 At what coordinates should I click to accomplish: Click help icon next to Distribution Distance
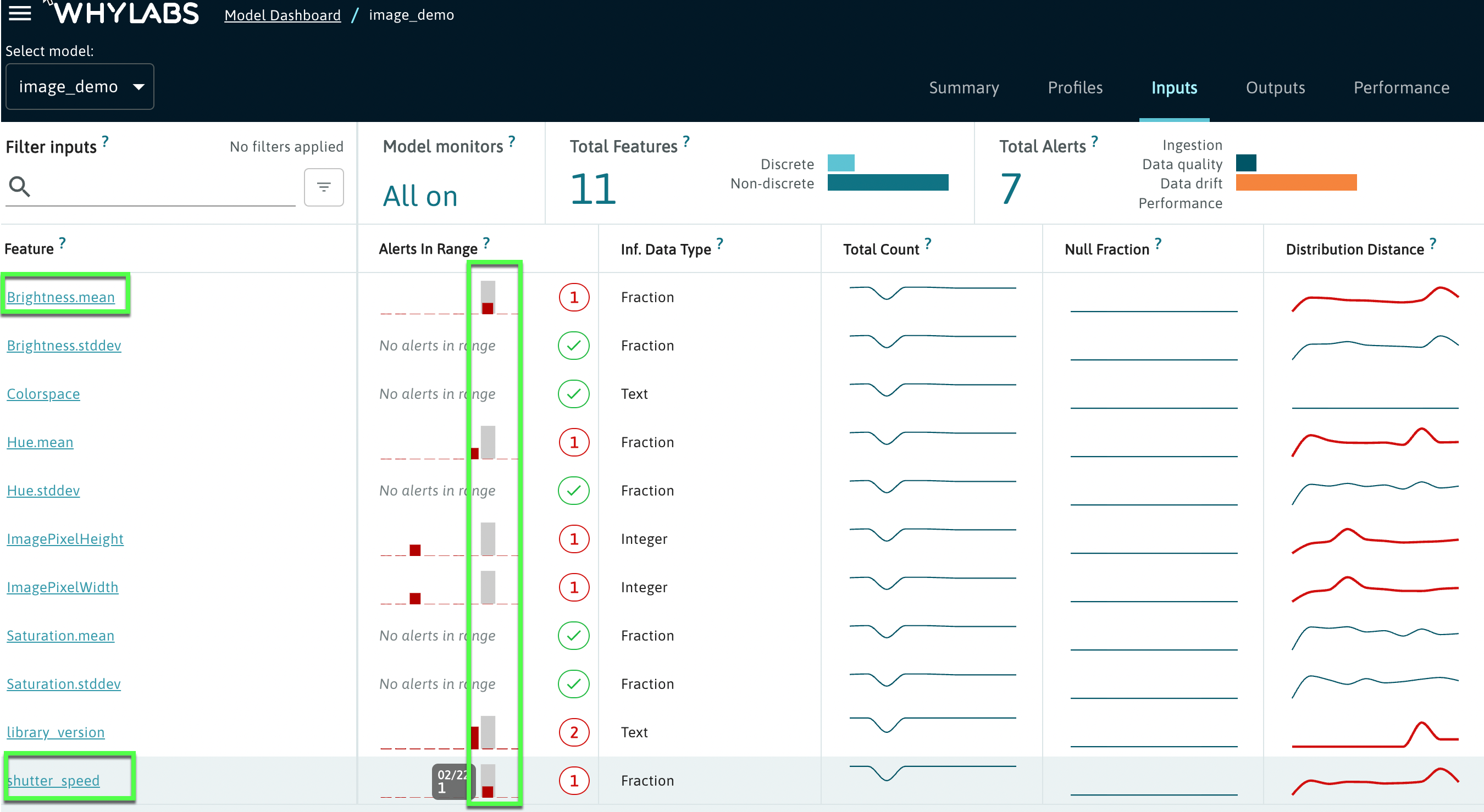1433,243
